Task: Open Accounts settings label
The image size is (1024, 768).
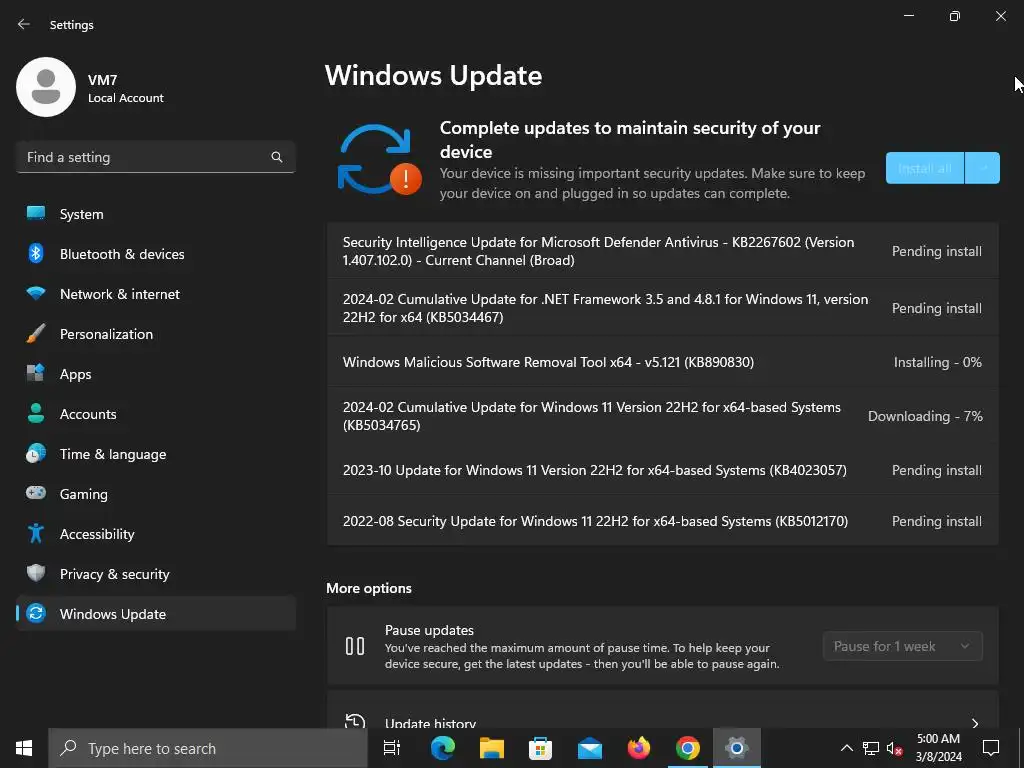Action: pos(88,414)
